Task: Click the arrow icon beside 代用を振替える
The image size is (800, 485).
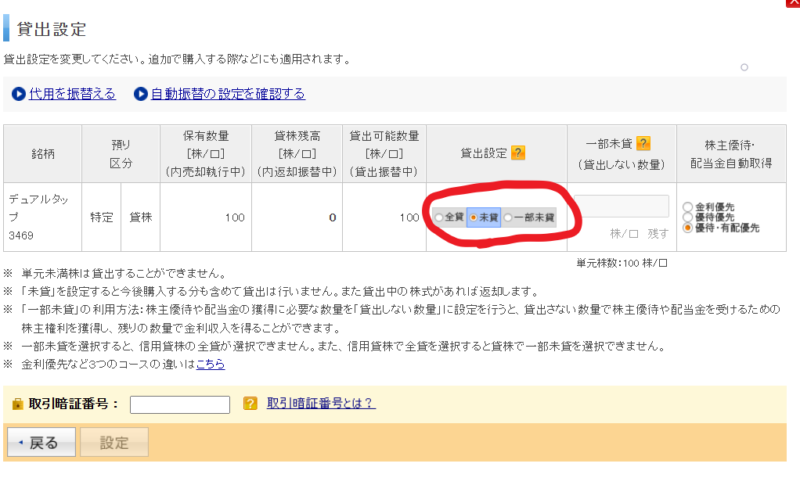Action: point(18,94)
